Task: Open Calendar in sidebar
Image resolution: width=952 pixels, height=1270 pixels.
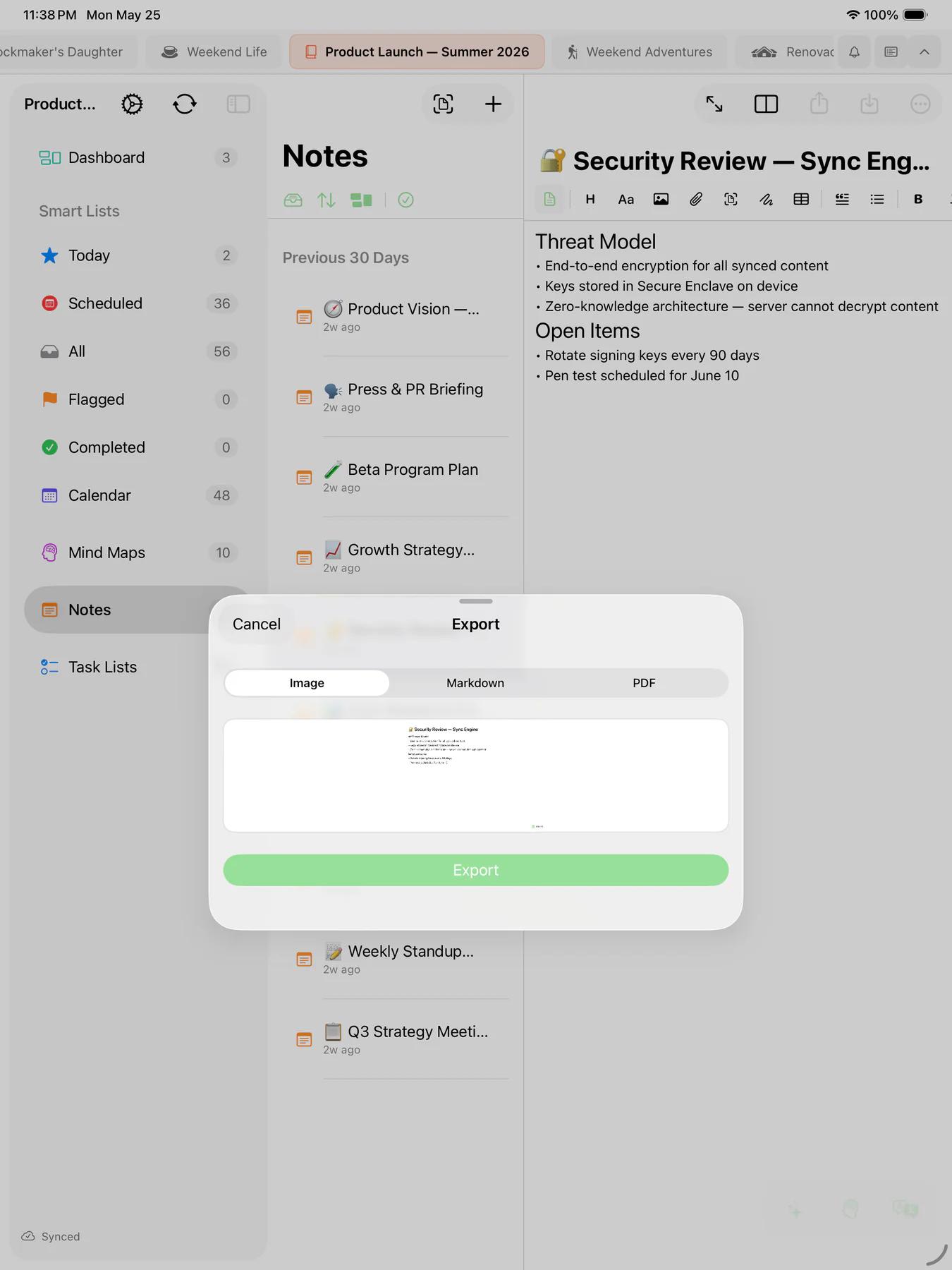Action: click(x=137, y=495)
